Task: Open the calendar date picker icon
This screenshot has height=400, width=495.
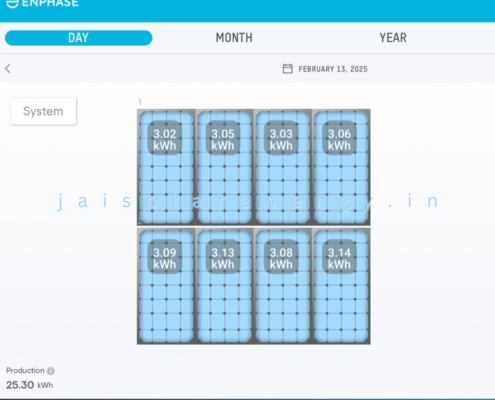Action: 287,69
